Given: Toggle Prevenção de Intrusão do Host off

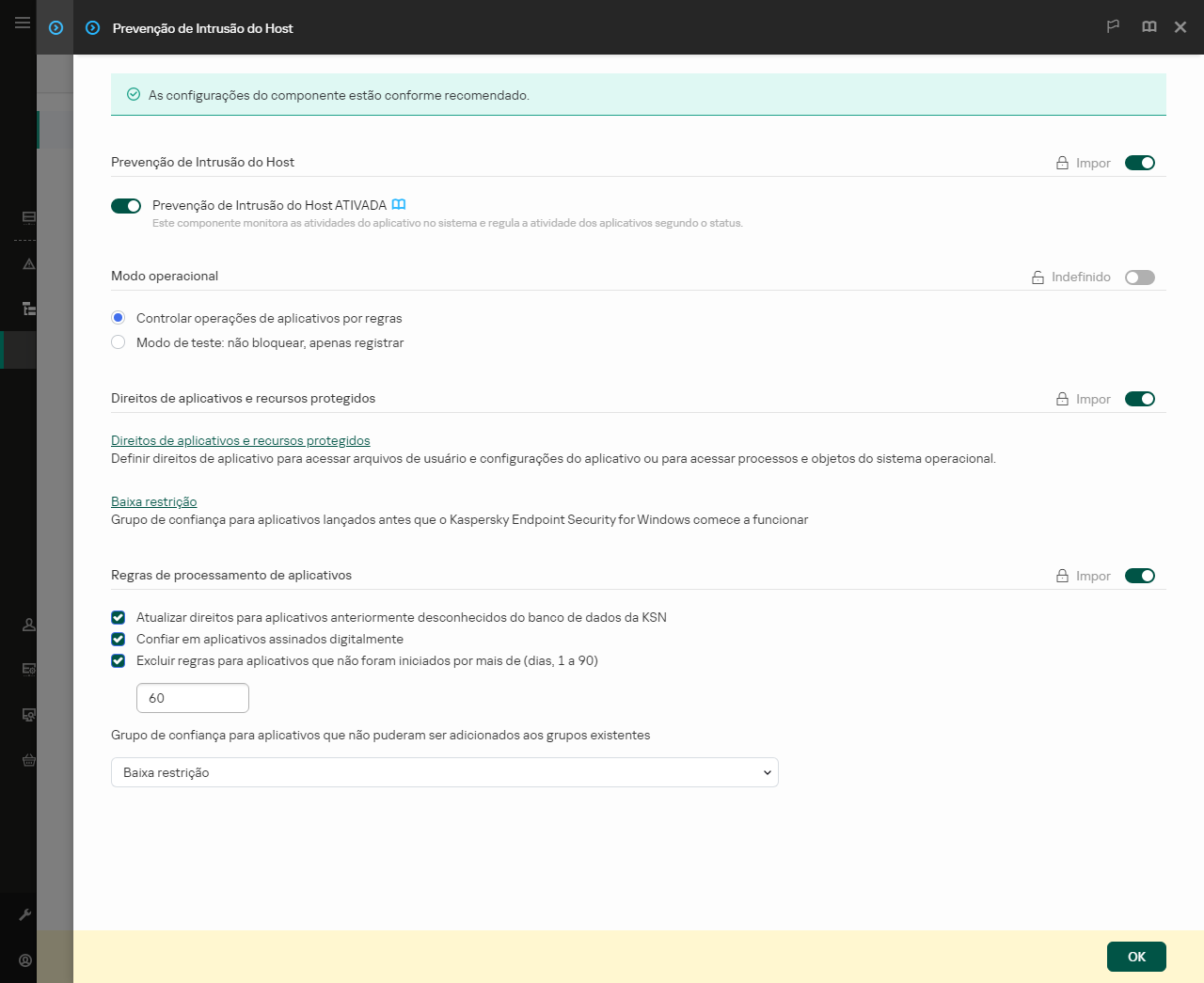Looking at the screenshot, I should click(x=126, y=205).
